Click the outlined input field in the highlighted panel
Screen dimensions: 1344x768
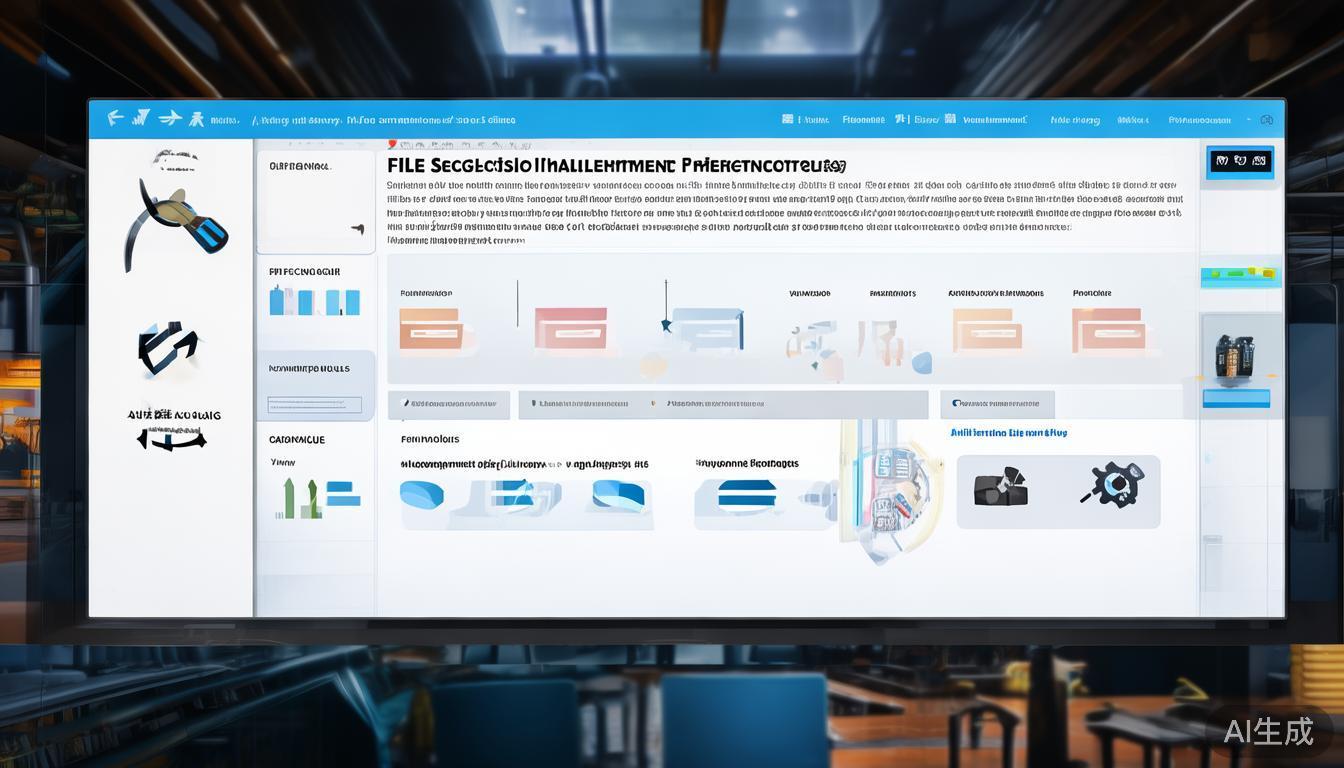pos(314,405)
